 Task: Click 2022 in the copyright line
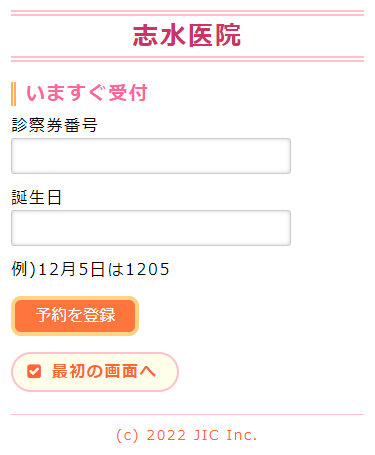click(x=166, y=435)
